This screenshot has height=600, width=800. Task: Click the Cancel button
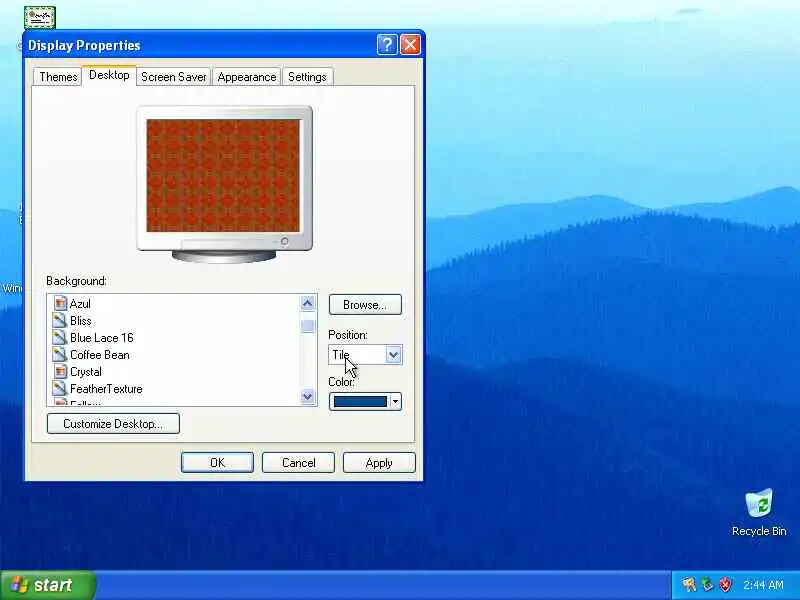(298, 463)
